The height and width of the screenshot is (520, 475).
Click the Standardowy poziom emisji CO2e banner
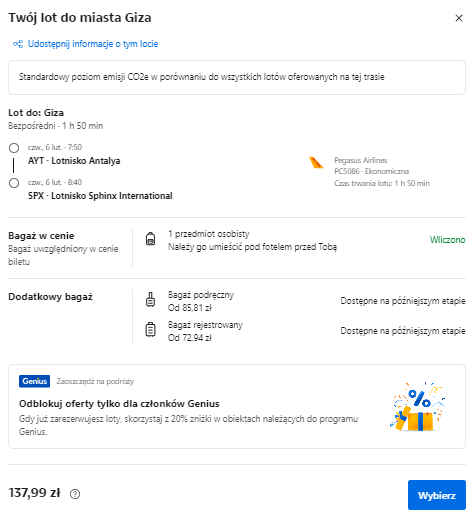(237, 77)
